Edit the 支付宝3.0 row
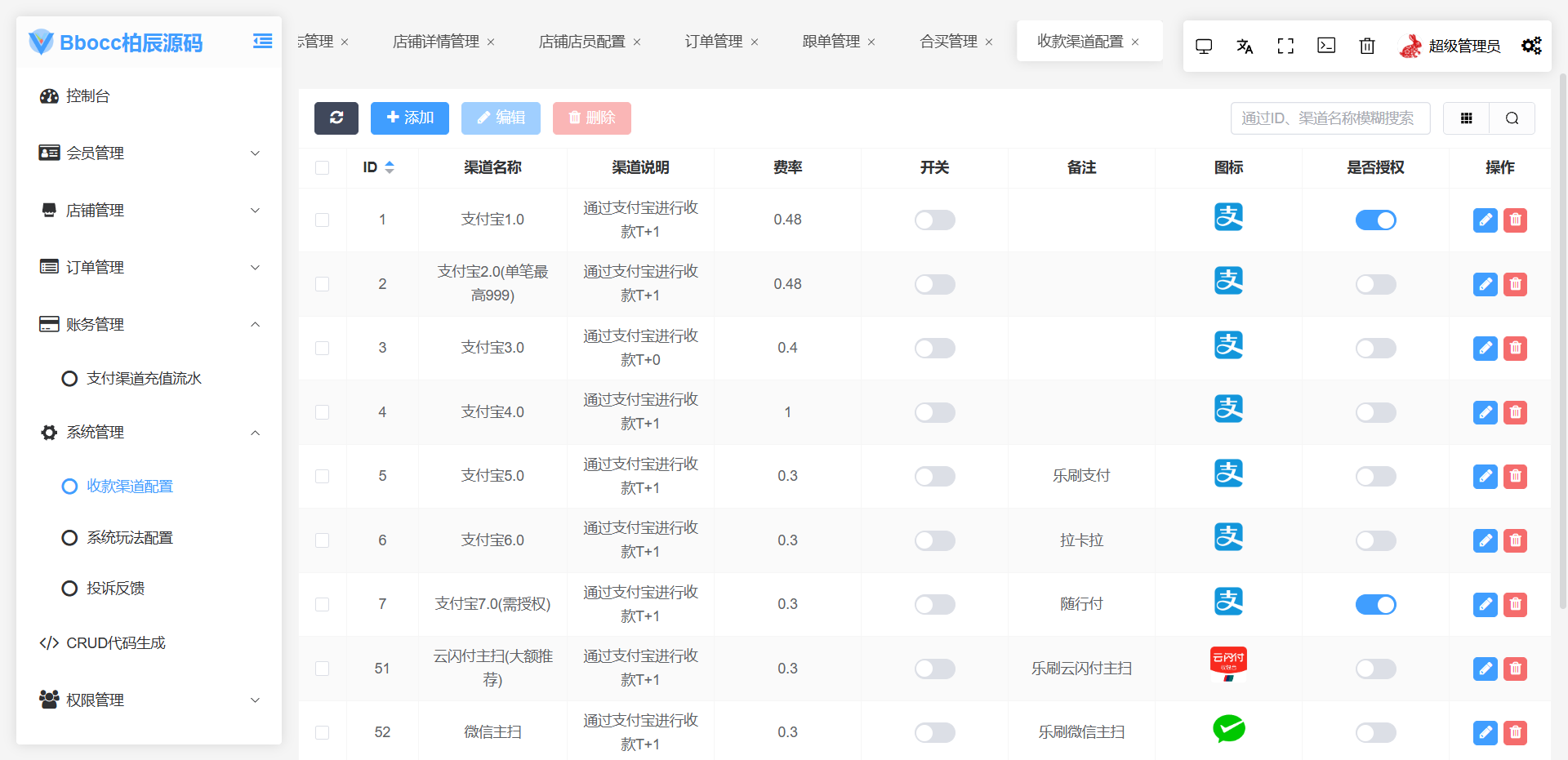This screenshot has height=760, width=1568. 1486,349
